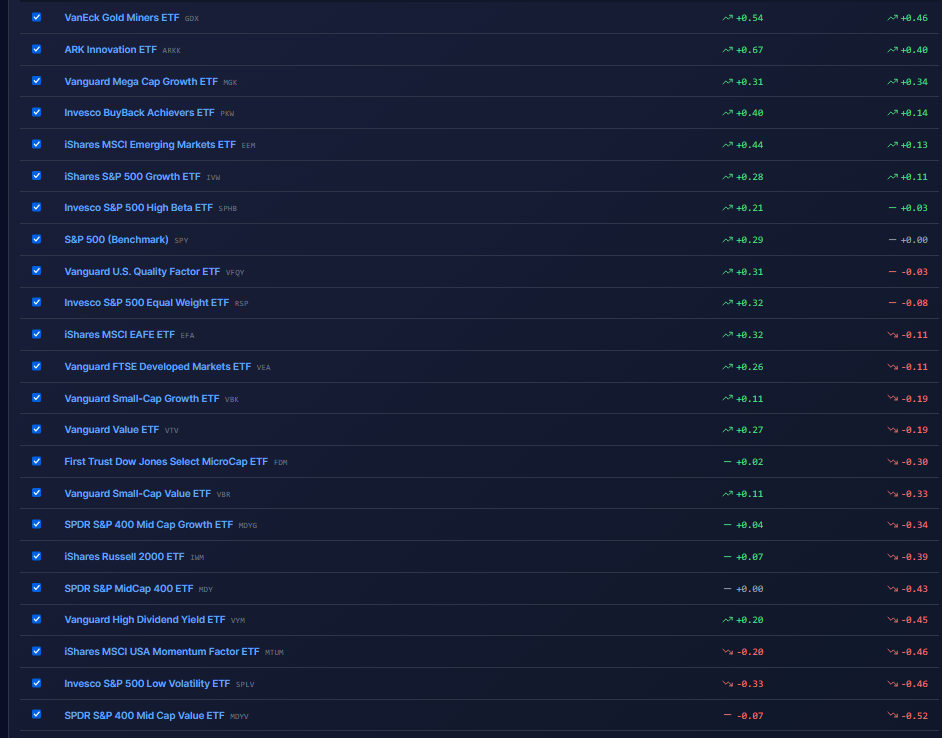942x738 pixels.
Task: Click the -0.03 value for Vanguard Quality Factor
Action: coord(914,272)
